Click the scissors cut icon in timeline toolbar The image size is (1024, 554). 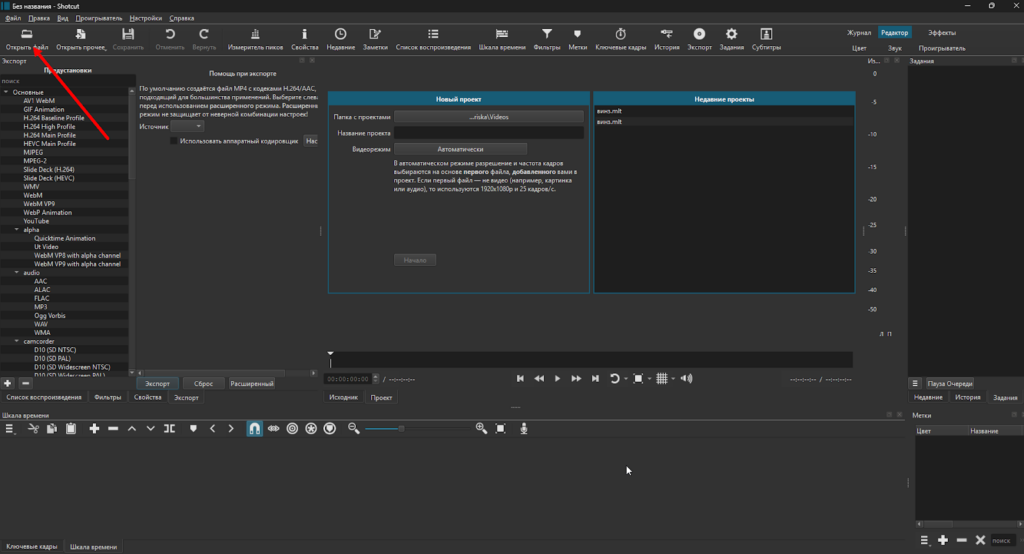[x=33, y=428]
